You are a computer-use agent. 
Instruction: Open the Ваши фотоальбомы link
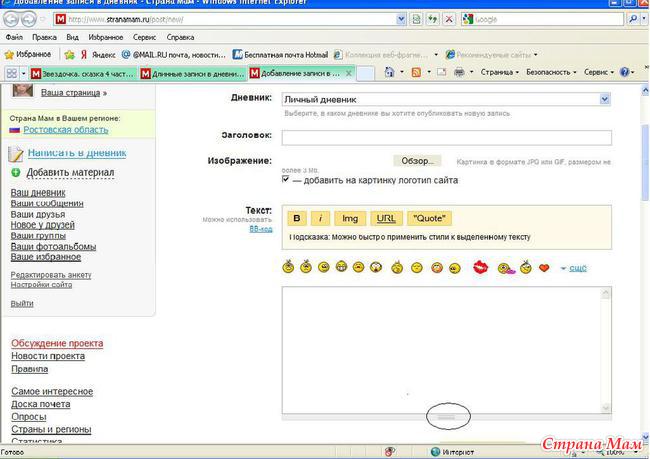53,247
